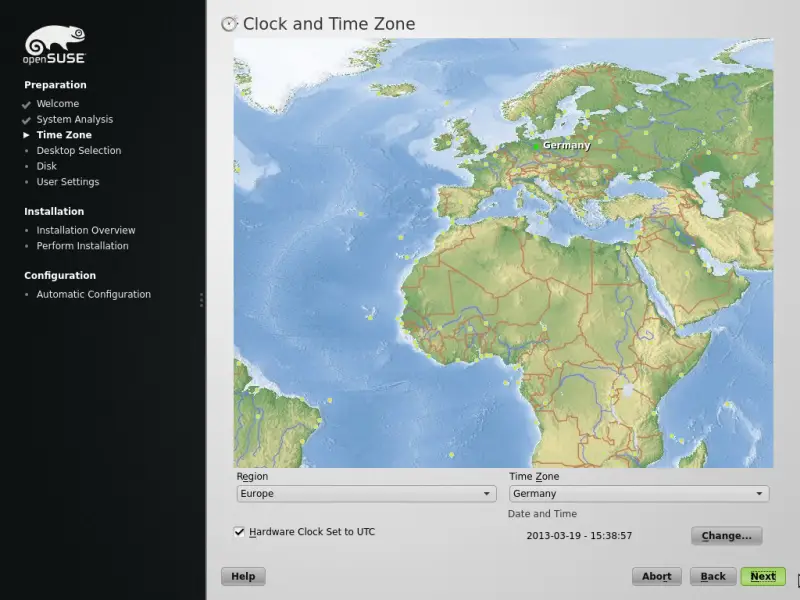Viewport: 800px width, 600px height.
Task: Select the Welcome step in sidebar
Action: click(x=58, y=104)
